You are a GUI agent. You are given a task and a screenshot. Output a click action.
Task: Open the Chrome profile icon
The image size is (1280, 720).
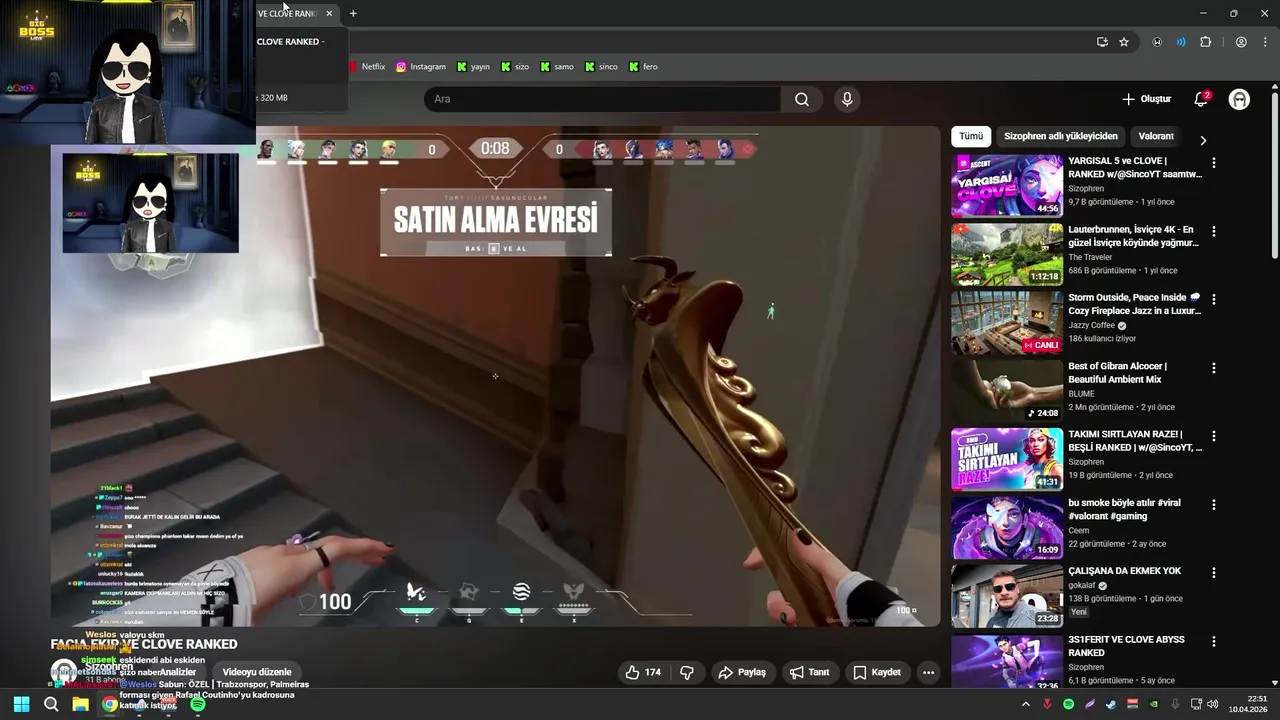click(x=1241, y=42)
